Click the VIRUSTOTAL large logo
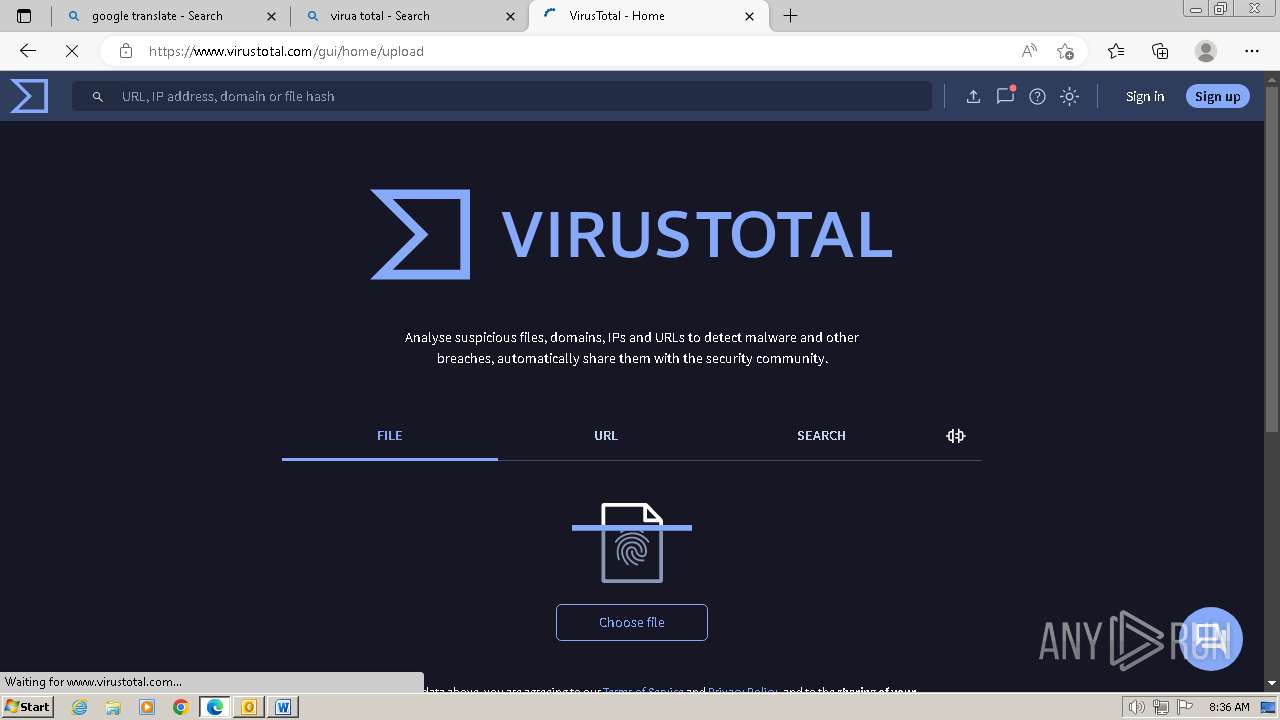The height and width of the screenshot is (720, 1280). pyautogui.click(x=631, y=234)
